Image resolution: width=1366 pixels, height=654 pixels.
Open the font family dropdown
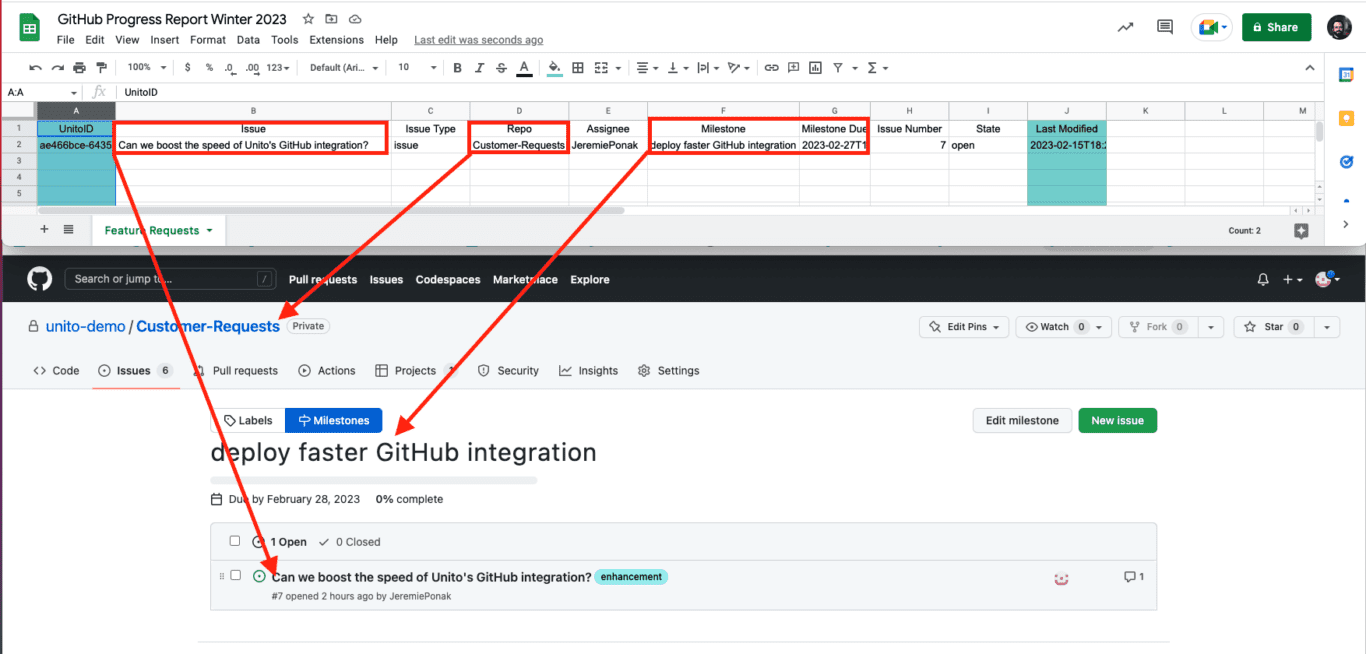tap(344, 68)
